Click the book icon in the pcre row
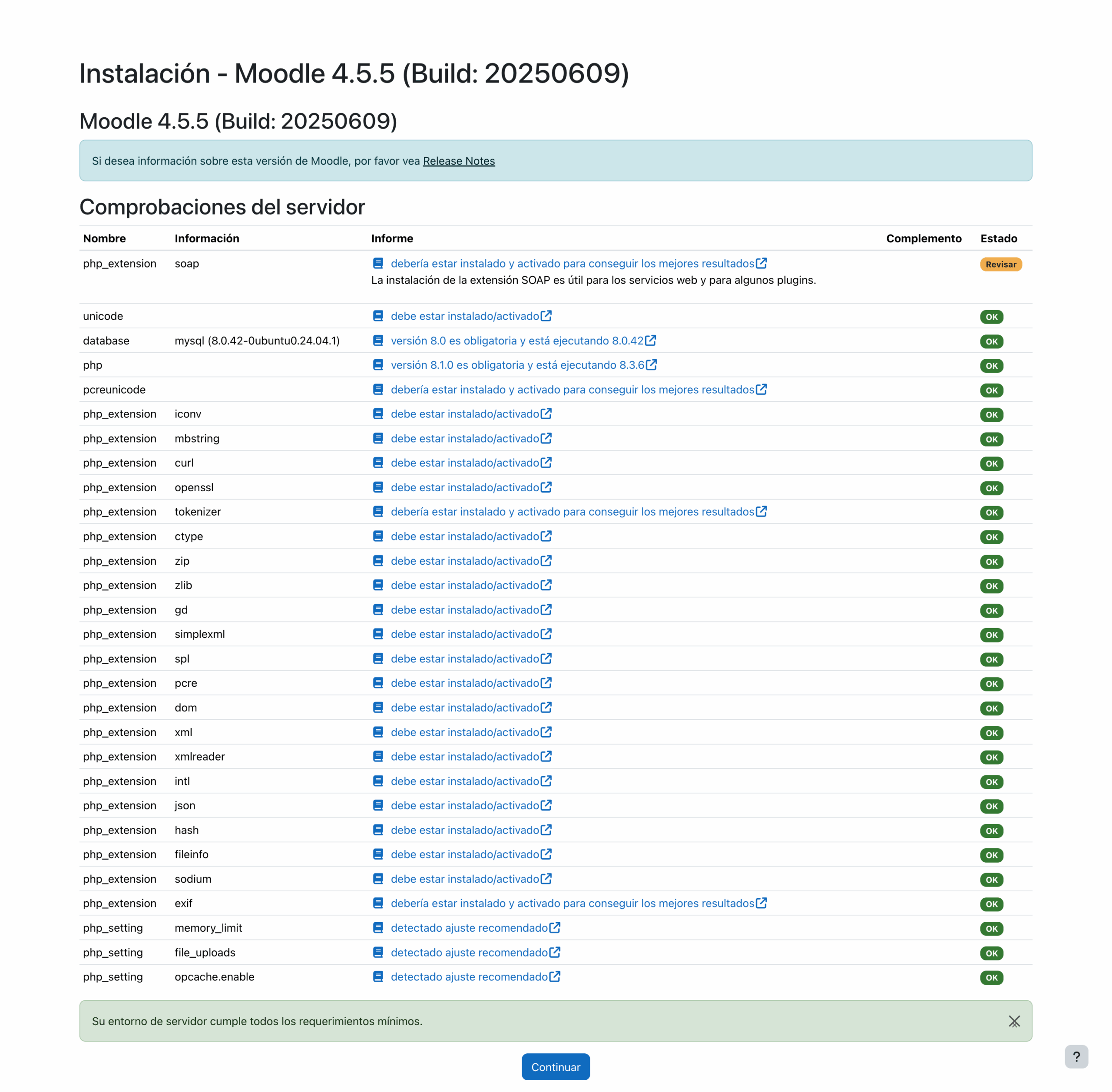The height and width of the screenshot is (1092, 1112). (x=378, y=682)
